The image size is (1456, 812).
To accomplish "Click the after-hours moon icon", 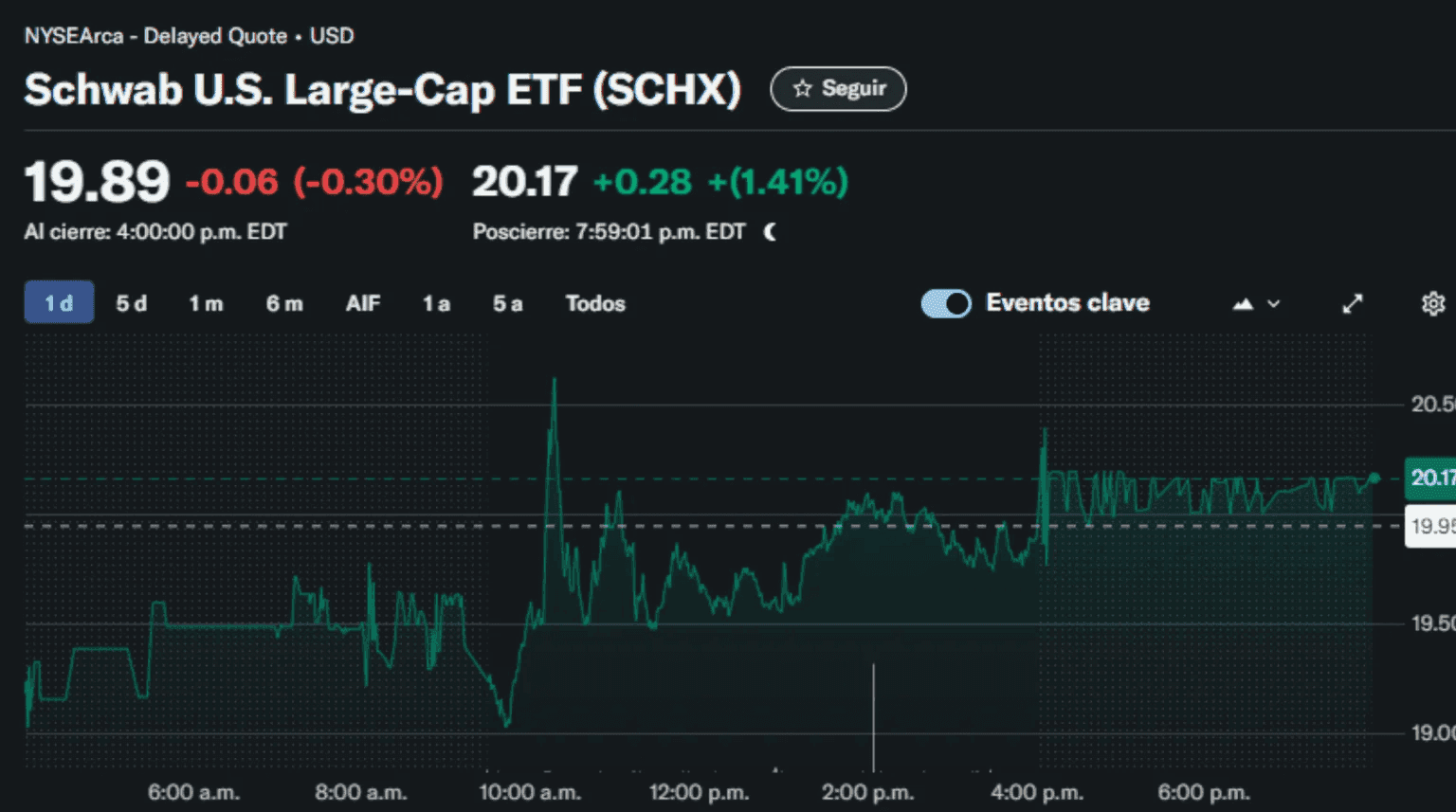I will [x=770, y=232].
